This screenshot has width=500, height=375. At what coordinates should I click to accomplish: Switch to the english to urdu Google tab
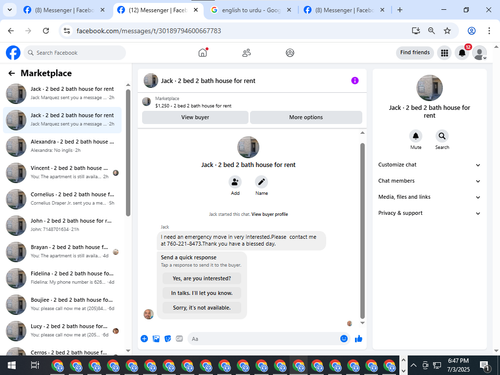251,10
